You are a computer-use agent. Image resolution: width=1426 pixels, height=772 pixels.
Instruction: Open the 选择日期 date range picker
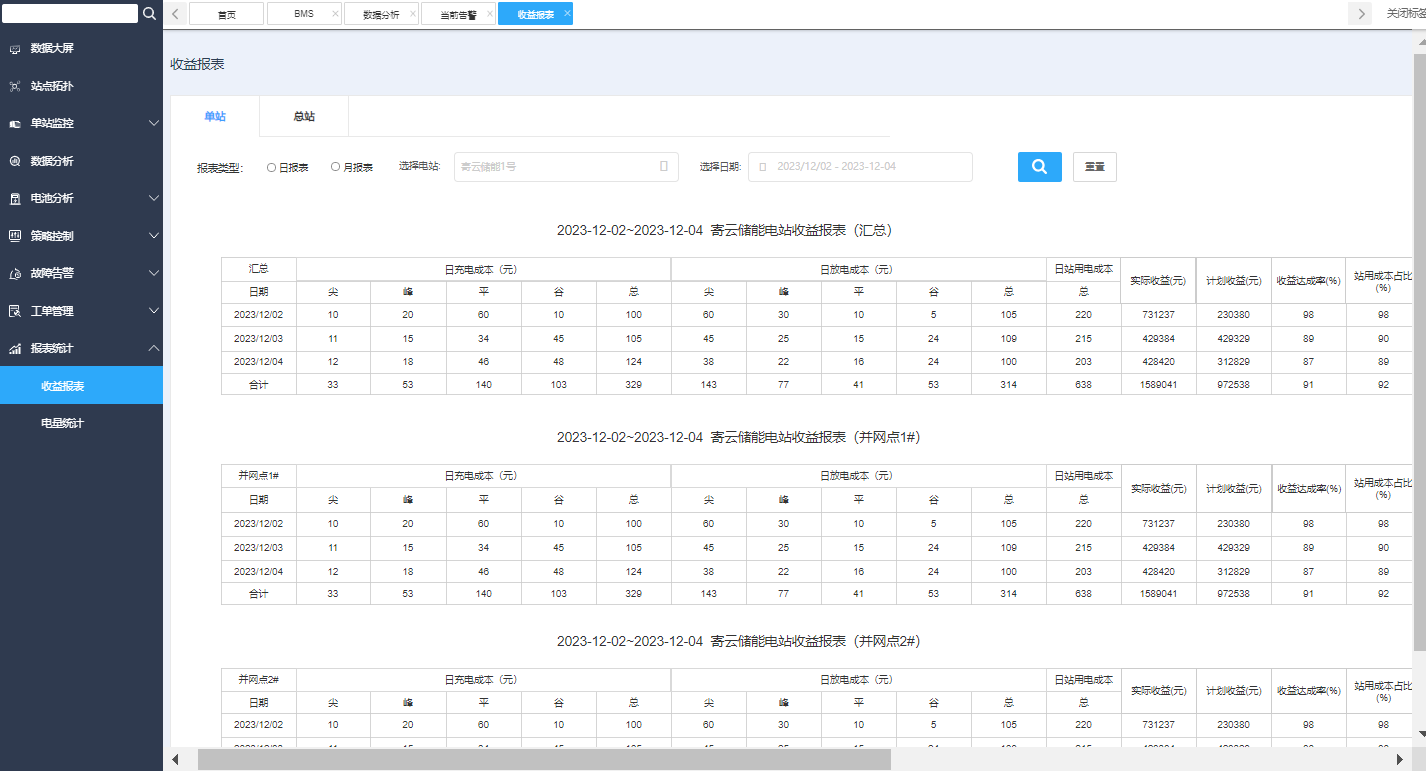coord(860,167)
